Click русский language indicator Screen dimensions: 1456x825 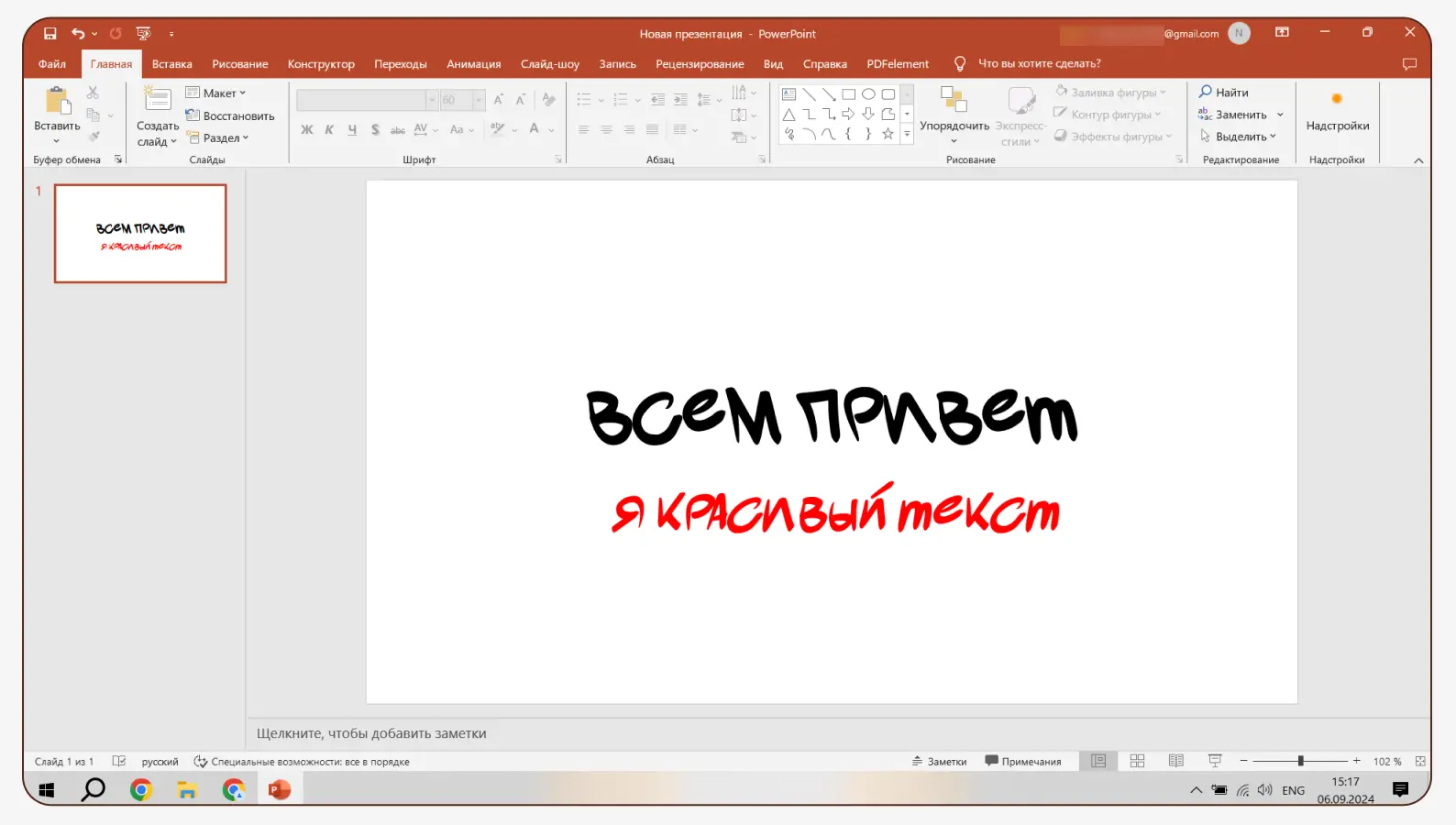pos(160,761)
